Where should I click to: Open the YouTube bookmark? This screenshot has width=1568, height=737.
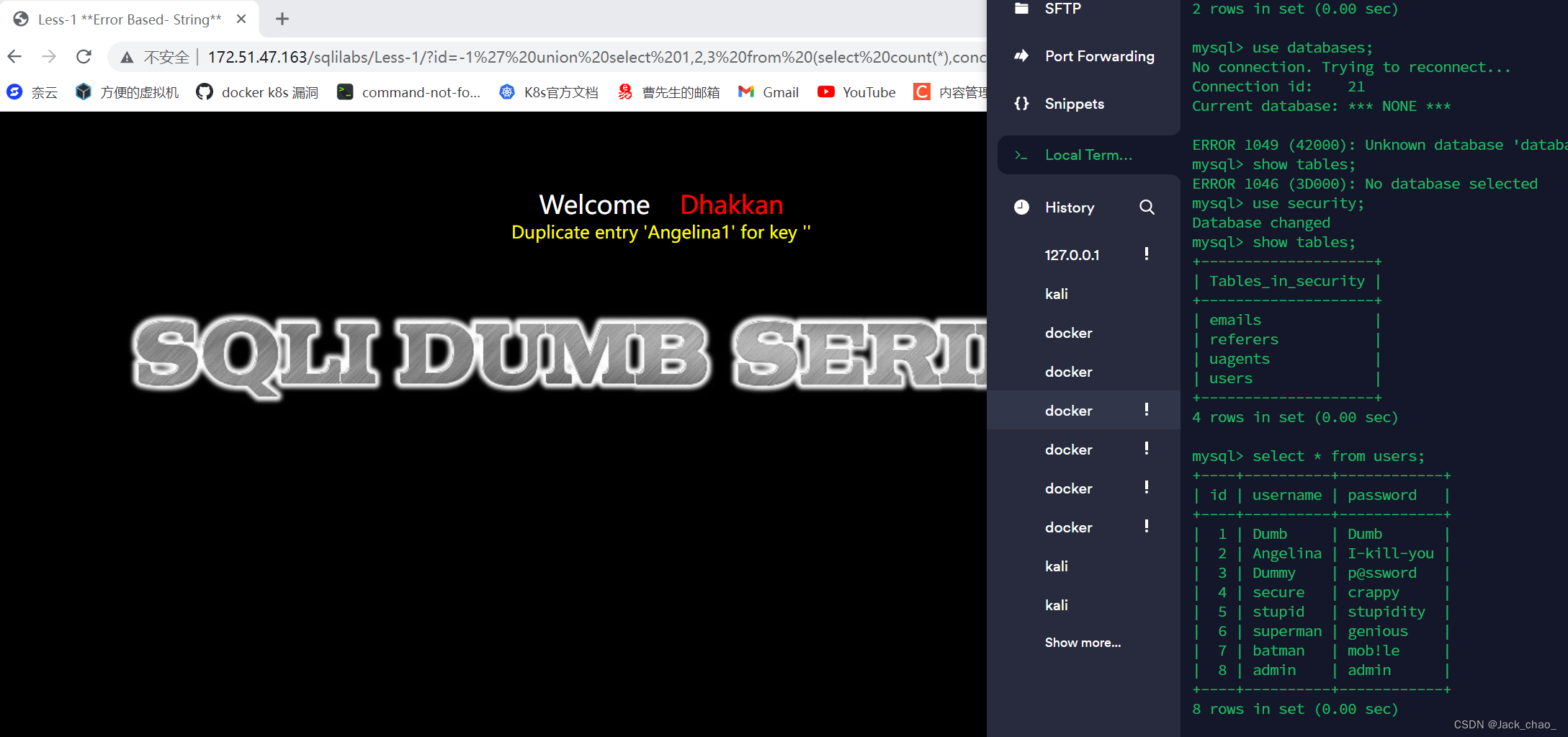coord(856,91)
